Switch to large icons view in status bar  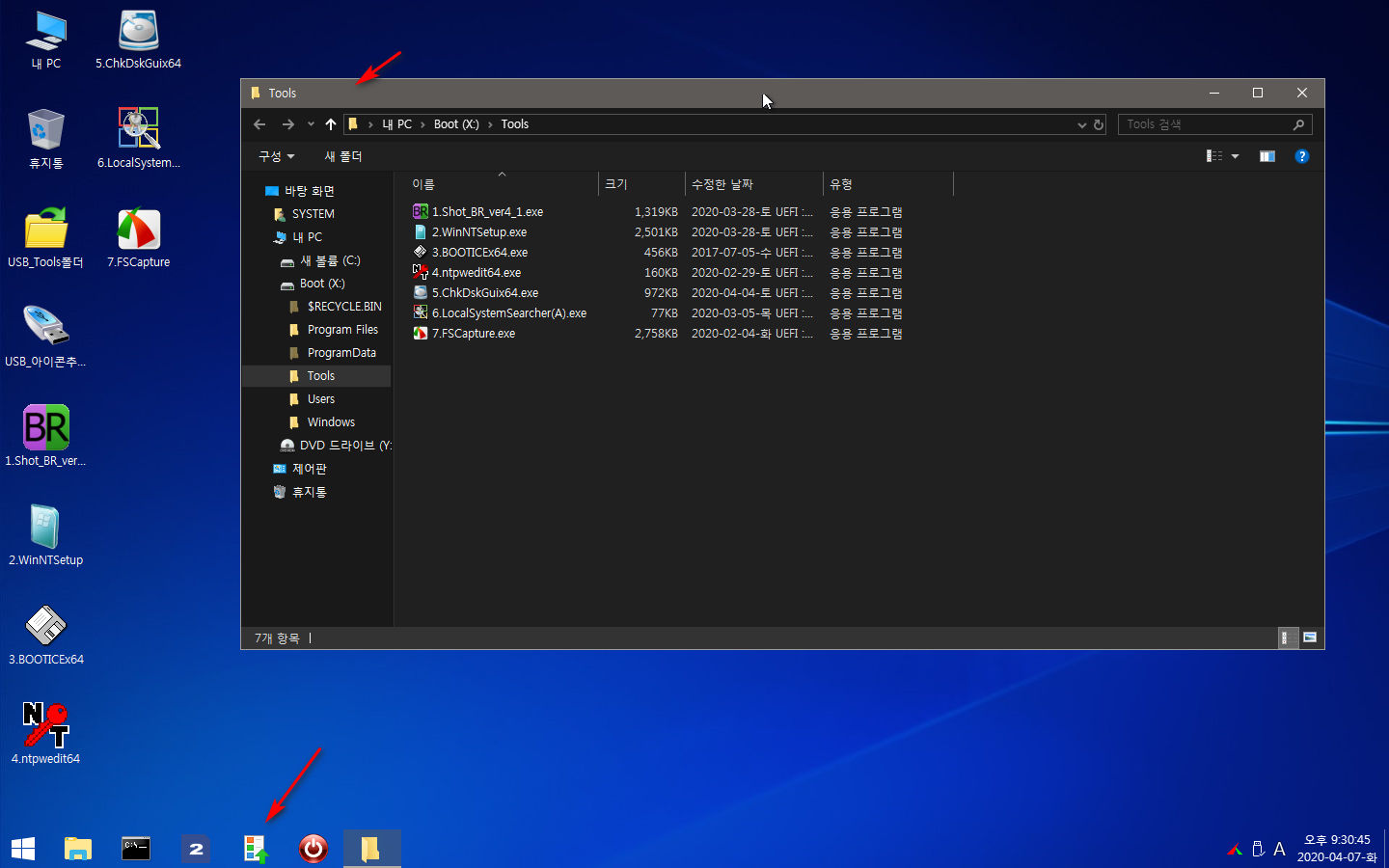click(1310, 637)
